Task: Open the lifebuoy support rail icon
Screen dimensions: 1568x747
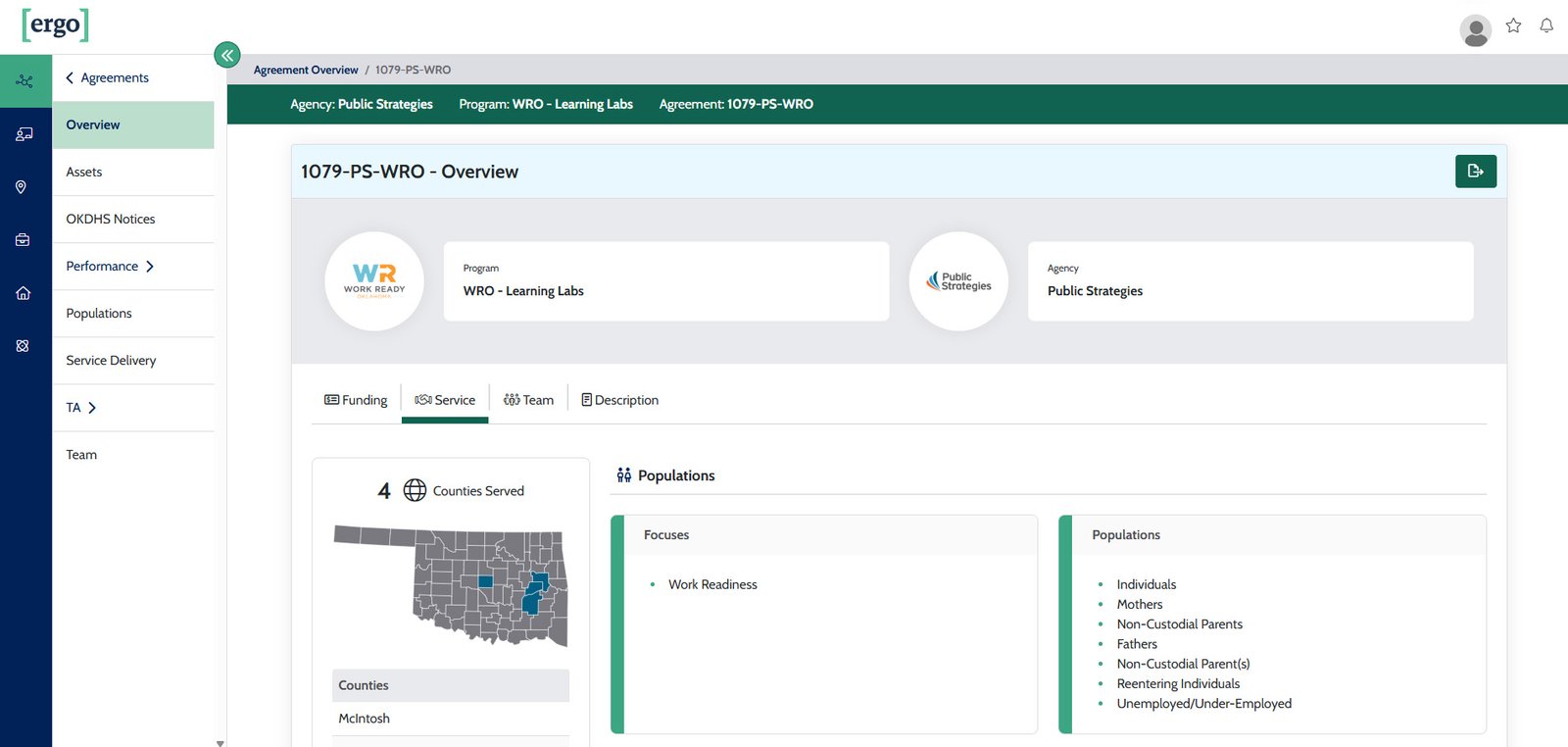Action: pos(23,346)
